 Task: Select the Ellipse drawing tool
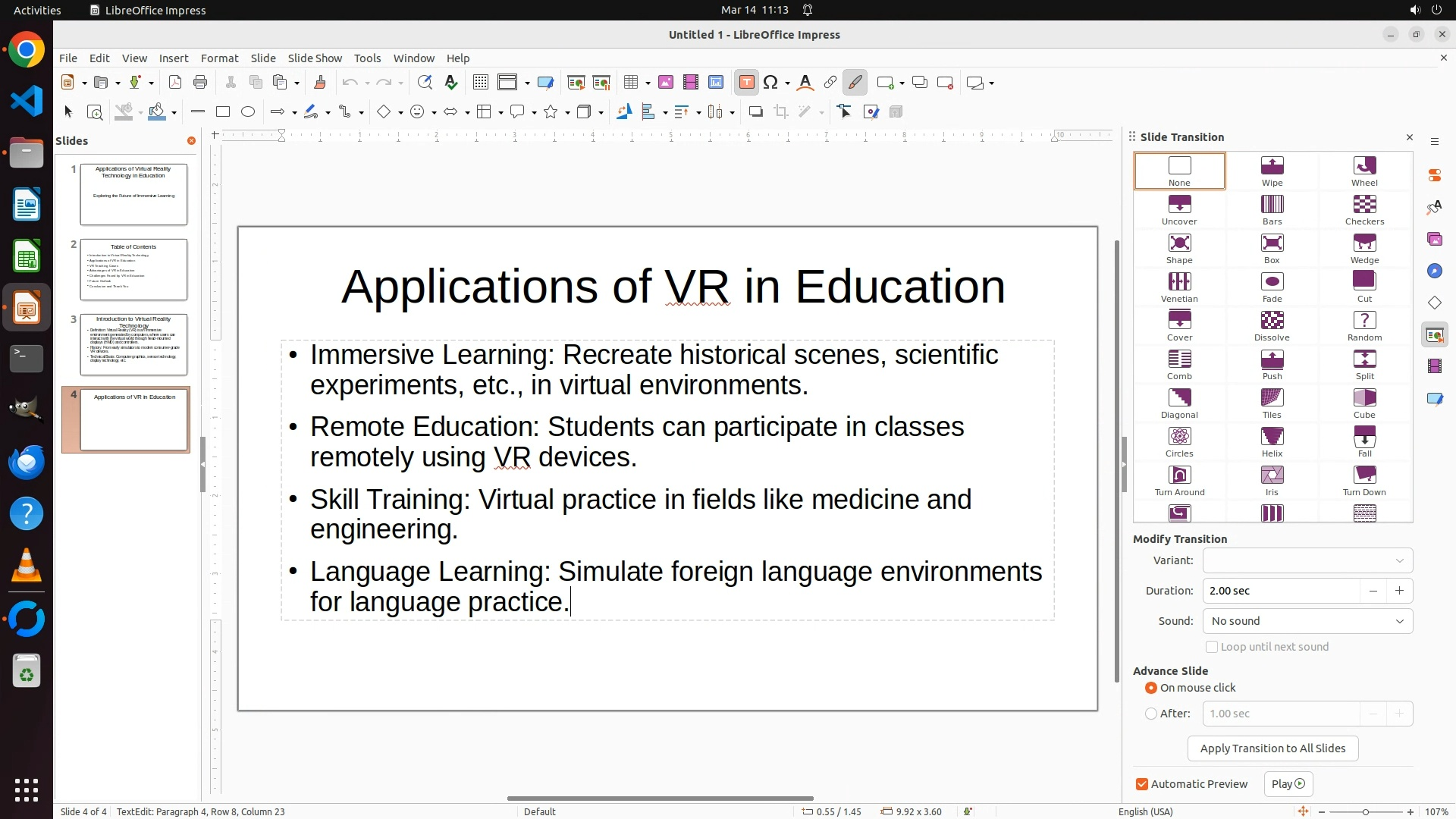click(x=248, y=112)
